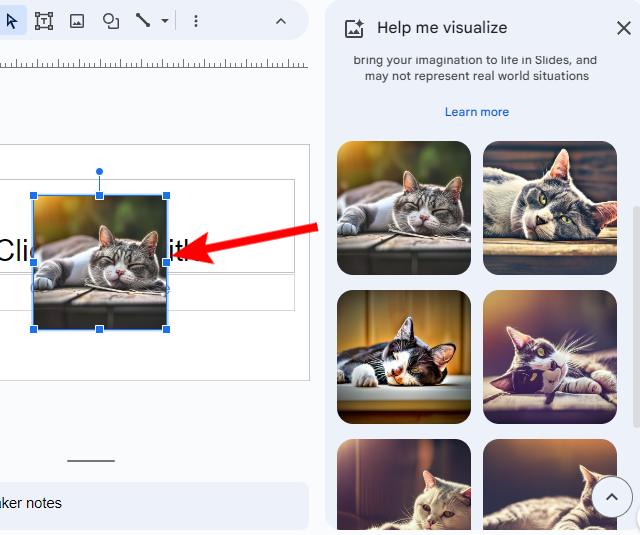Screen dimensions: 640x535
Task: Click the left-middle handle of the image
Action: pos(34,262)
